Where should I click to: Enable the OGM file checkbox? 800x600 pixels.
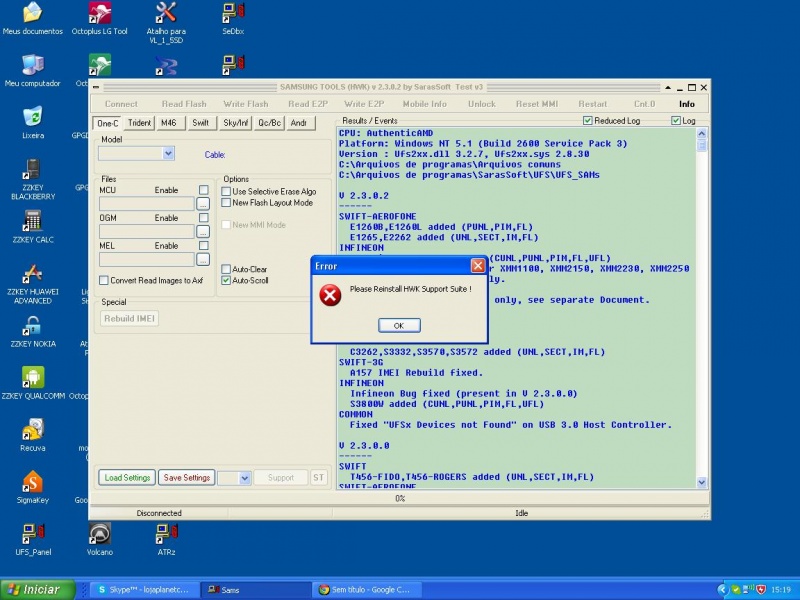204,218
